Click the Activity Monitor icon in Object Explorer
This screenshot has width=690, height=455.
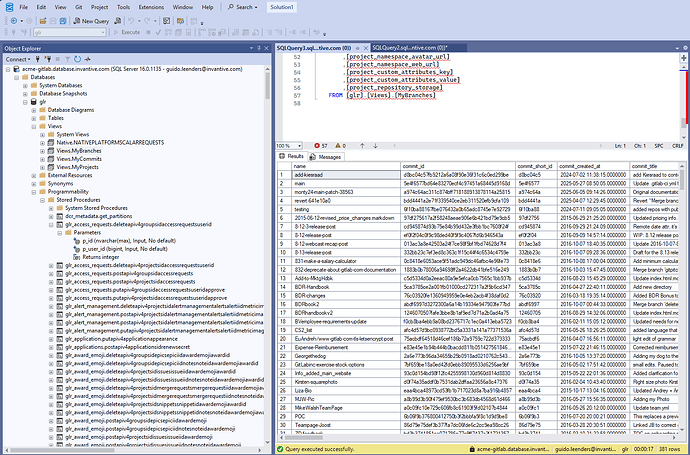88,59
